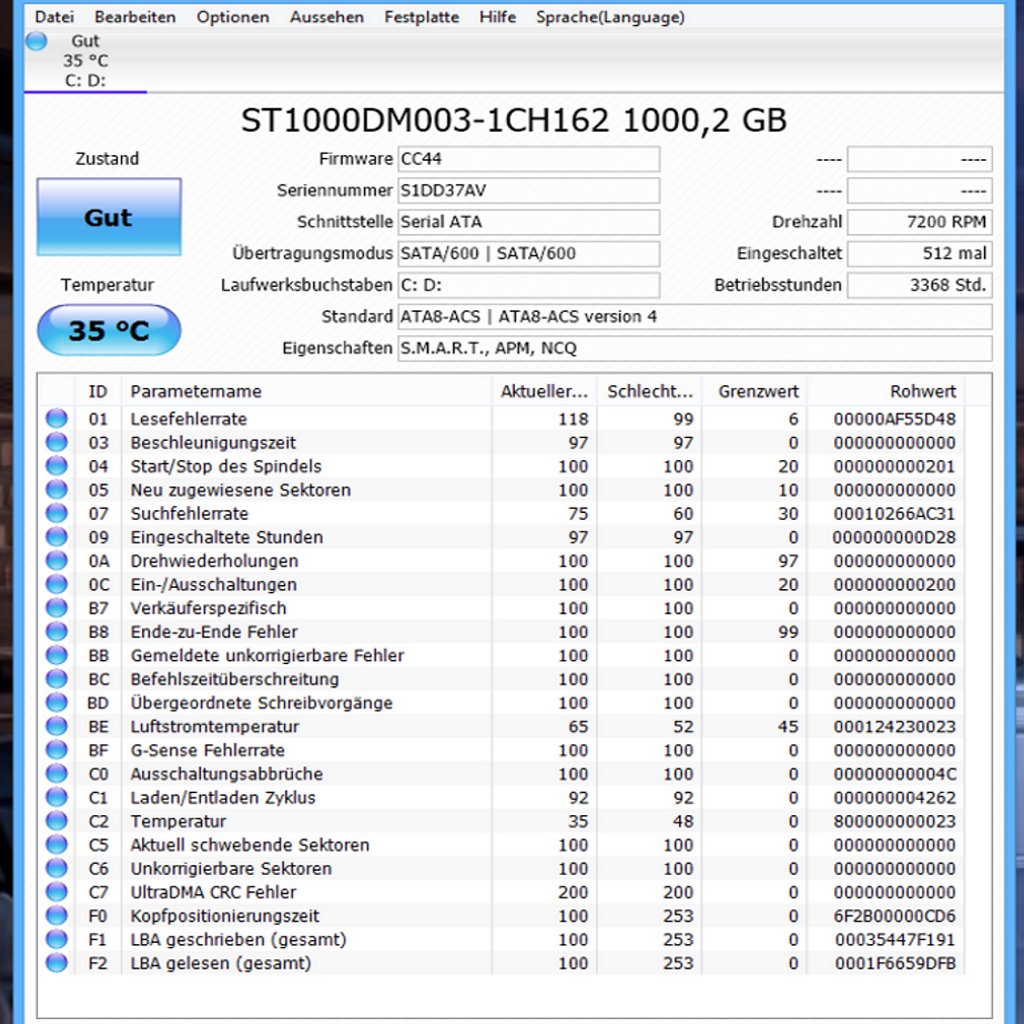The image size is (1024, 1024).
Task: Select the UltraDMA CRC Fehler text
Action: [213, 891]
